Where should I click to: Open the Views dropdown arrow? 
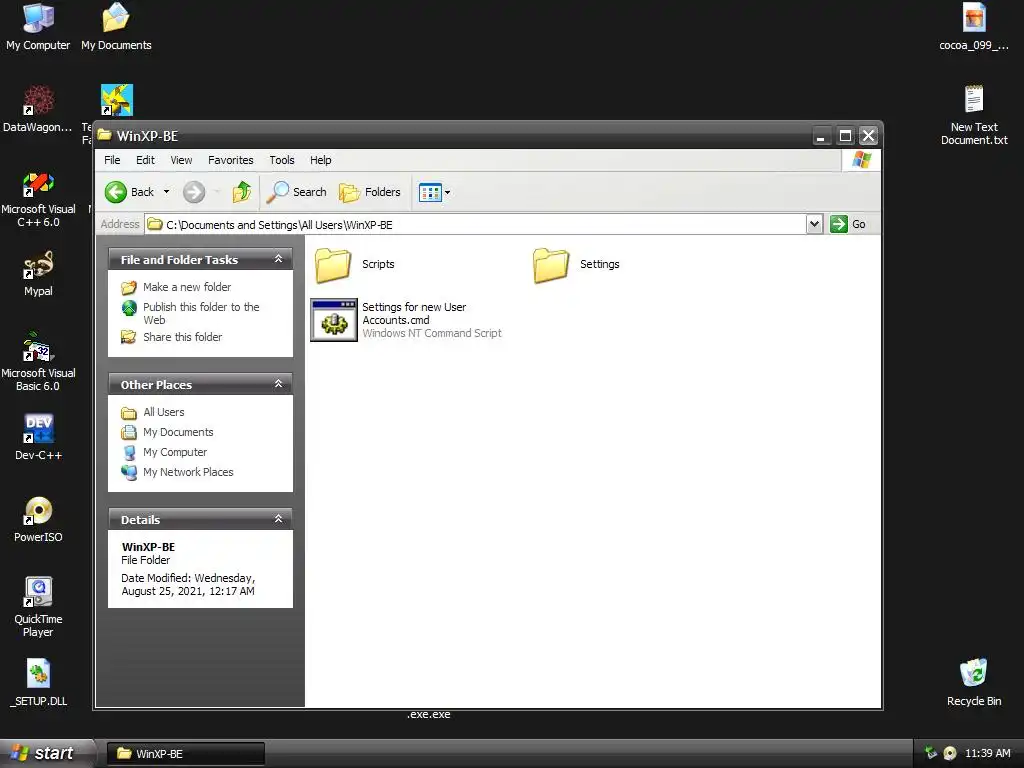tap(447, 193)
